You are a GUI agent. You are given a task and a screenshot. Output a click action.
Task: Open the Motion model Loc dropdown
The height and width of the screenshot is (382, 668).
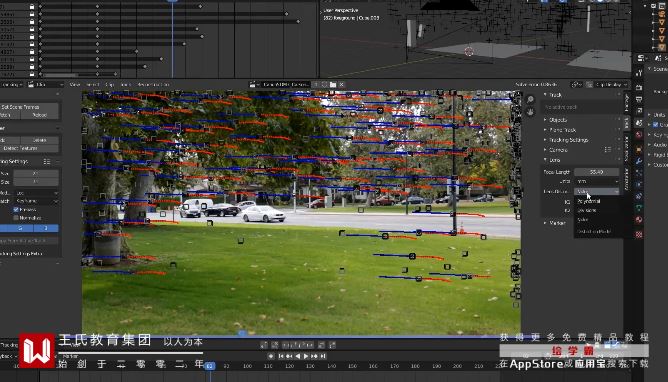click(36, 193)
